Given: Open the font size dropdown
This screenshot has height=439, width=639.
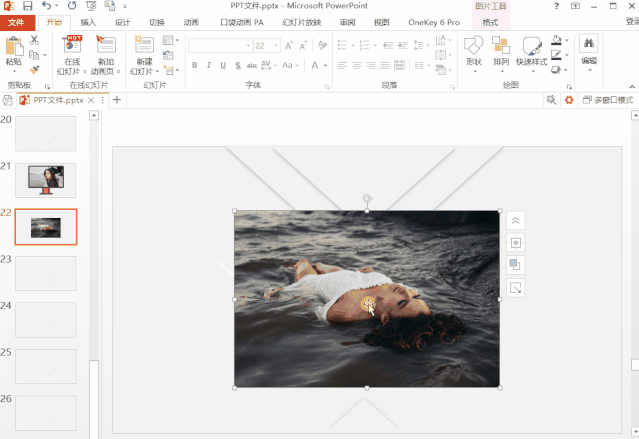Looking at the screenshot, I should click(275, 45).
